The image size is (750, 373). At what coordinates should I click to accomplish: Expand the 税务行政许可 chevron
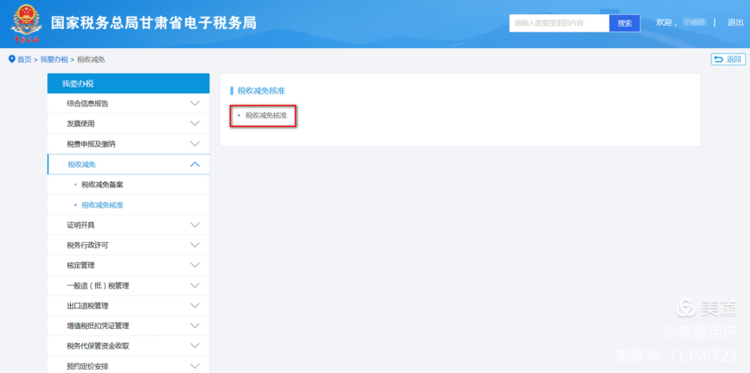pyautogui.click(x=195, y=245)
